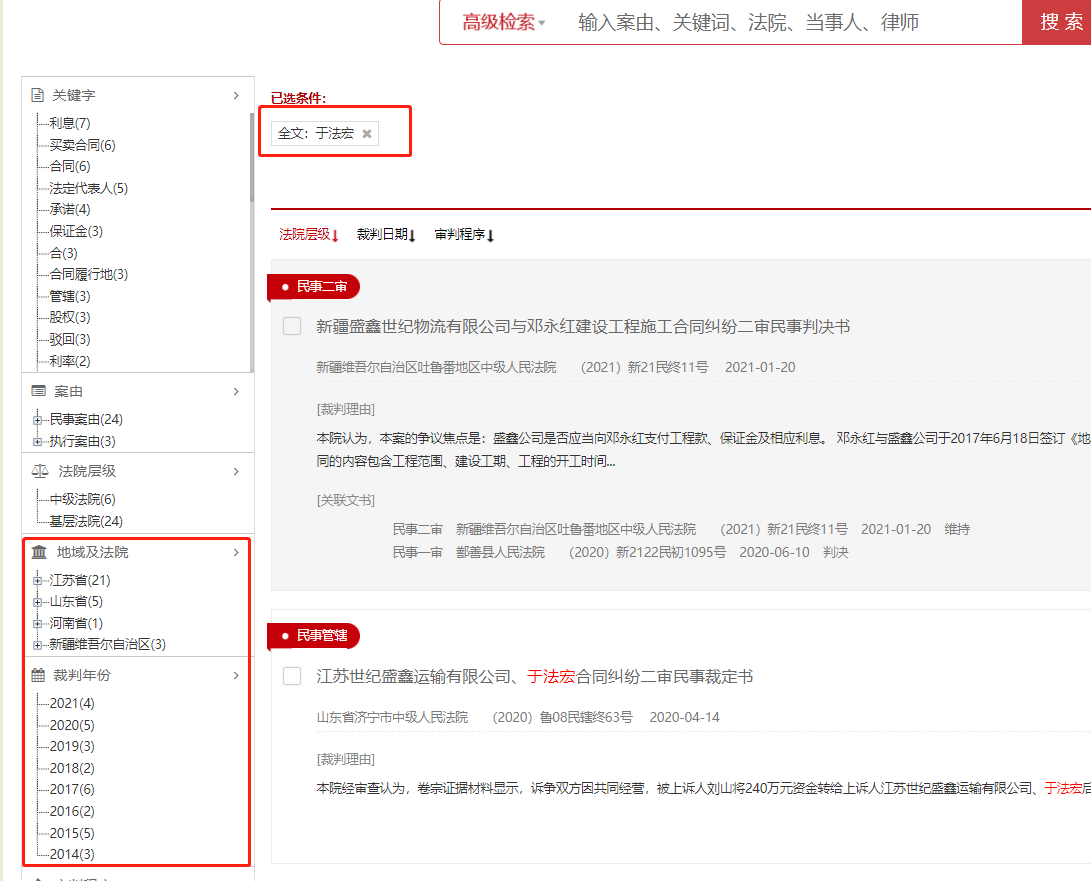Filter by year 2014(3)

[72, 854]
